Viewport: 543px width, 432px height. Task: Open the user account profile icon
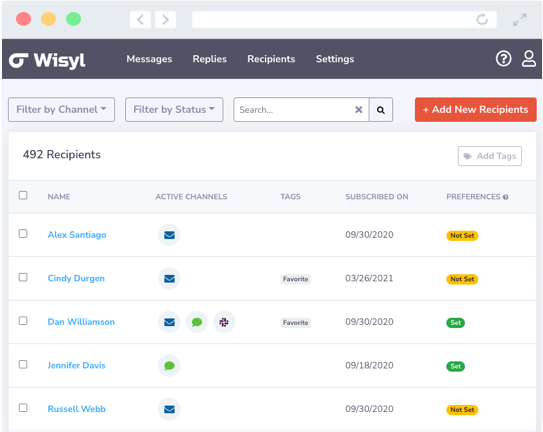pos(528,59)
